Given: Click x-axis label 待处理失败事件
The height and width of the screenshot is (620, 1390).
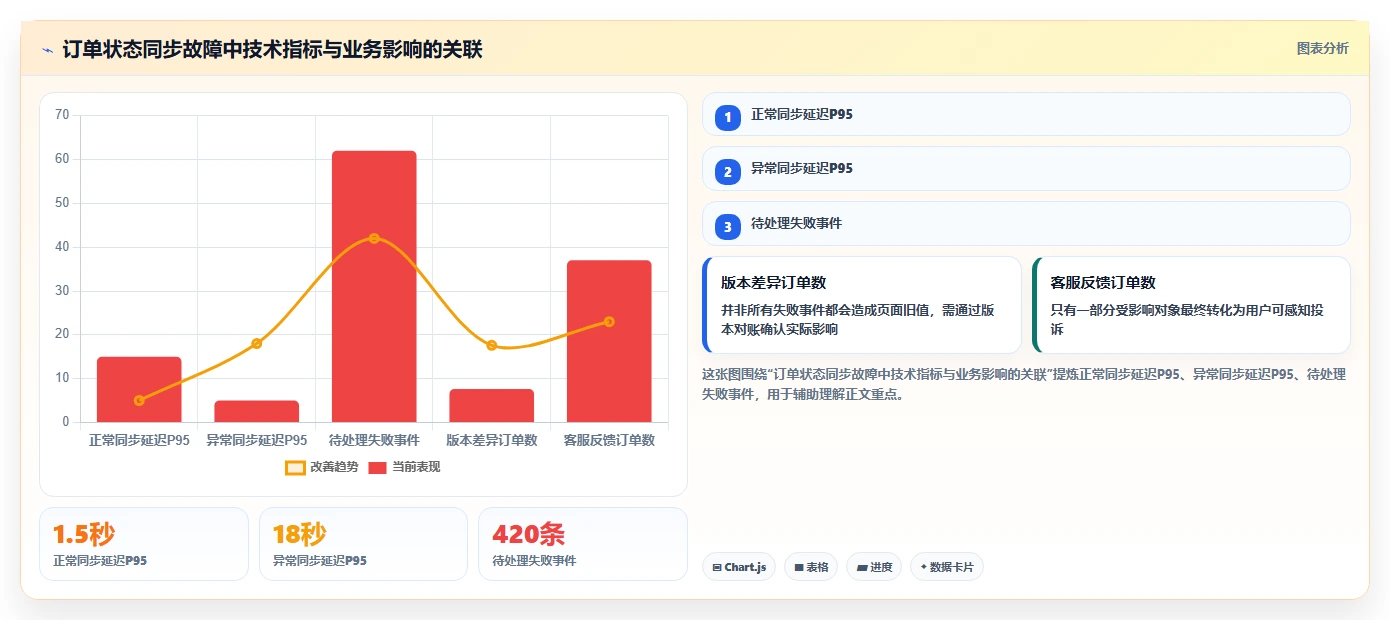Looking at the screenshot, I should [x=374, y=440].
